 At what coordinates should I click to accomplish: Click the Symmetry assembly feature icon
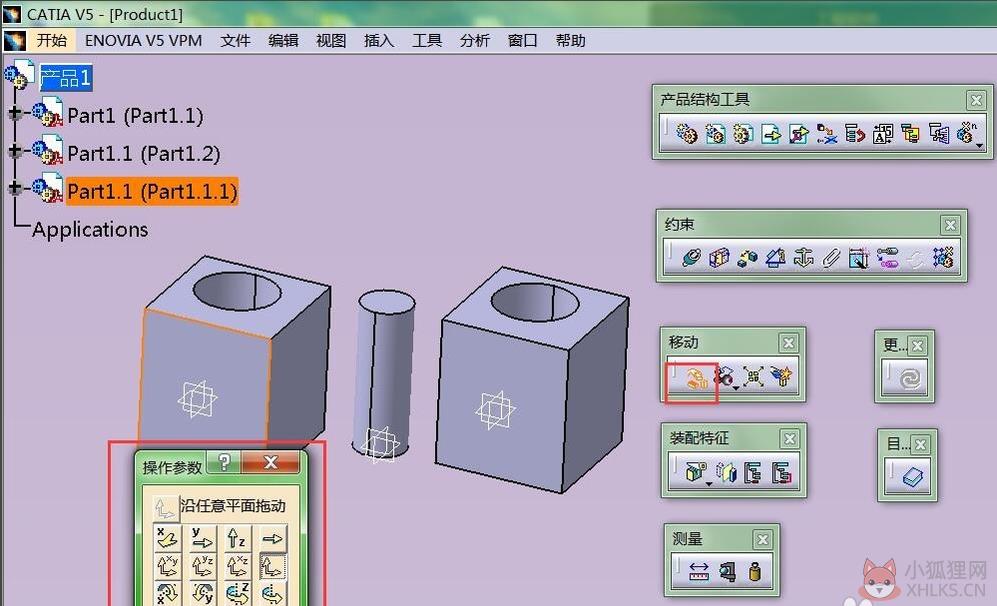pyautogui.click(x=726, y=472)
